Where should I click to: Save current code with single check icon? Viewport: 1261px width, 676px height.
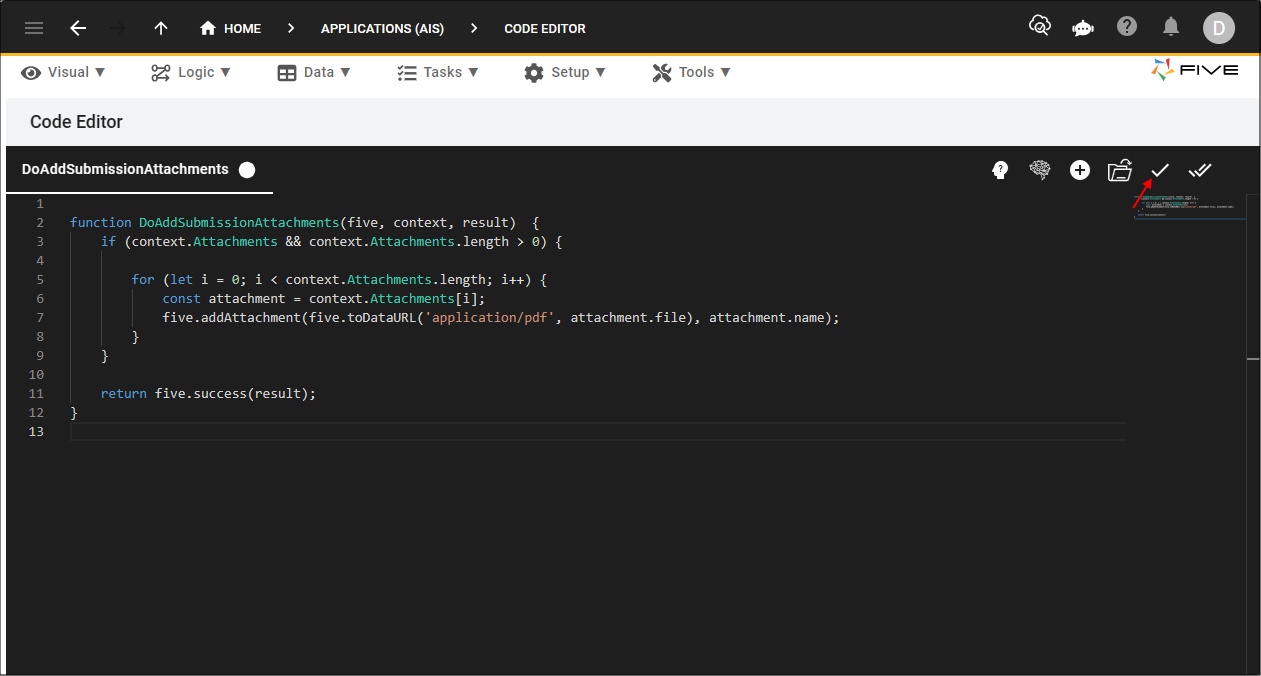coord(1160,170)
